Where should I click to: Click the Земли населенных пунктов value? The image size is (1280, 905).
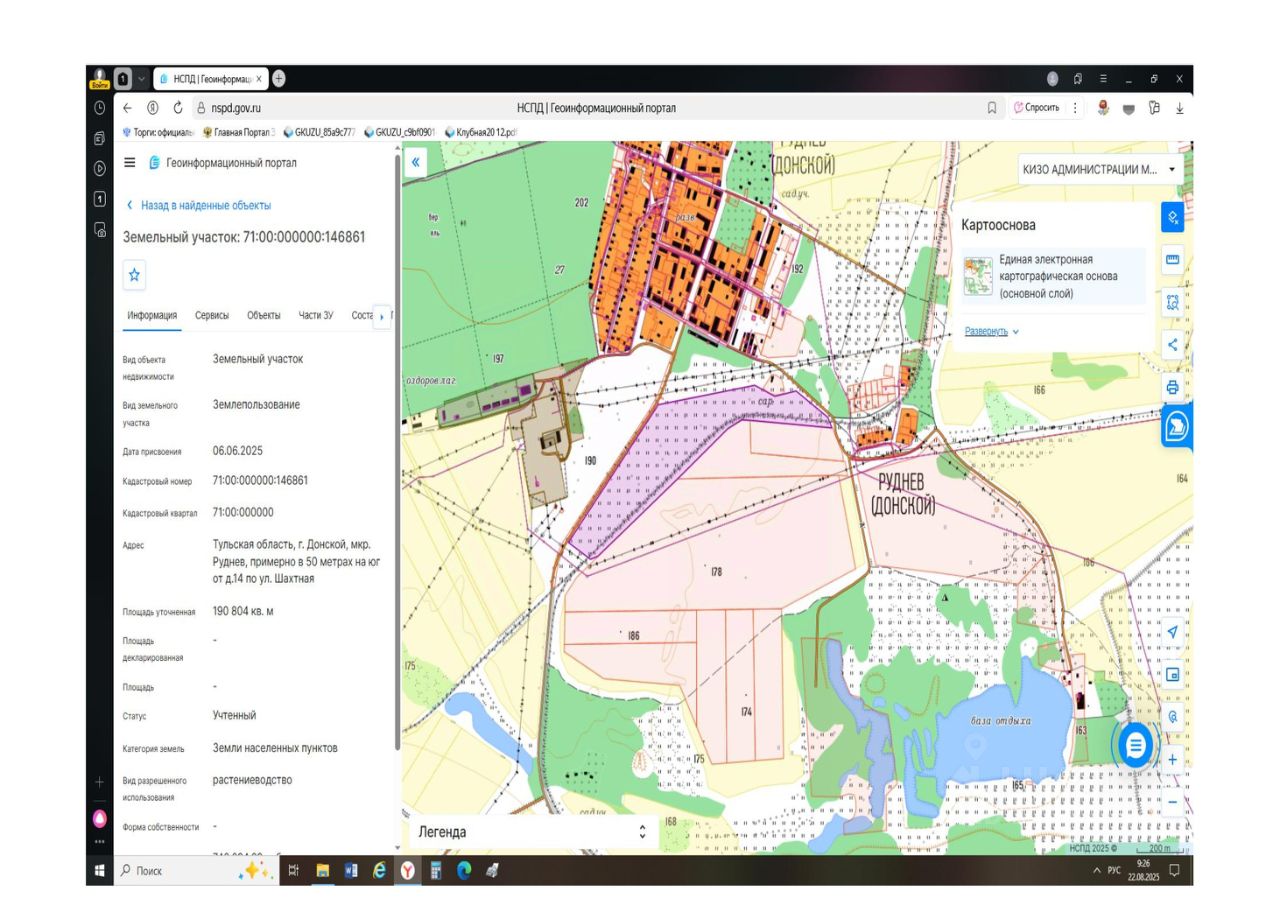click(275, 748)
